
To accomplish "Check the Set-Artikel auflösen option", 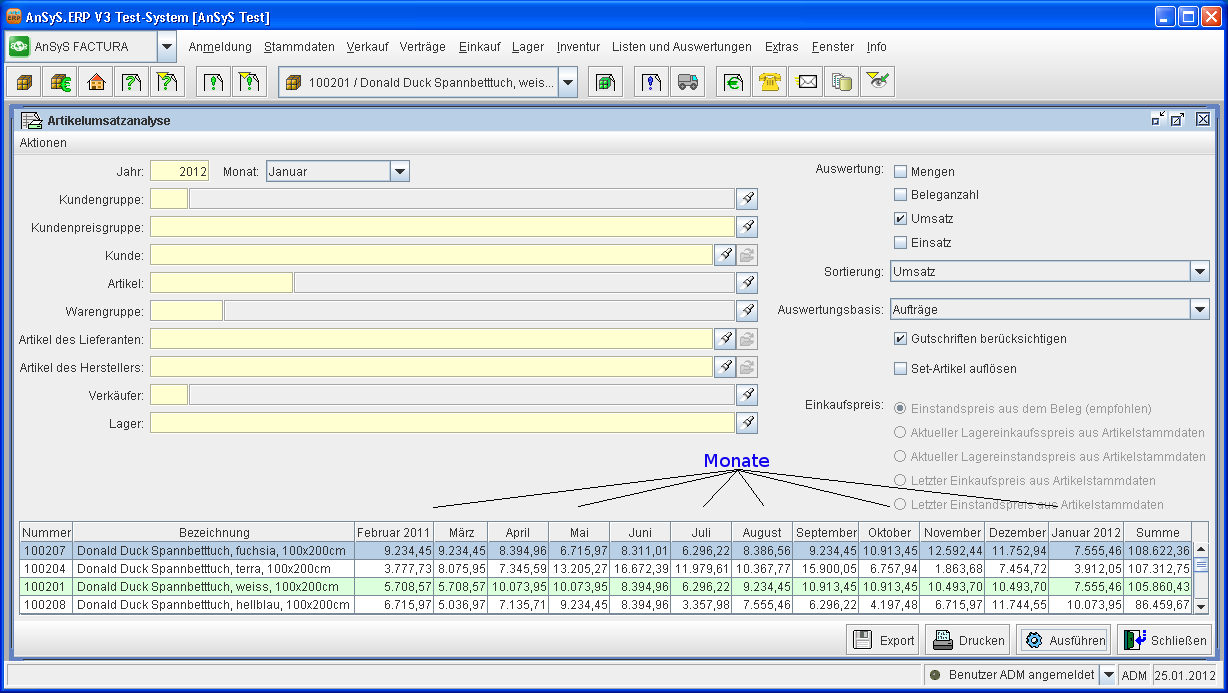I will pyautogui.click(x=900, y=368).
